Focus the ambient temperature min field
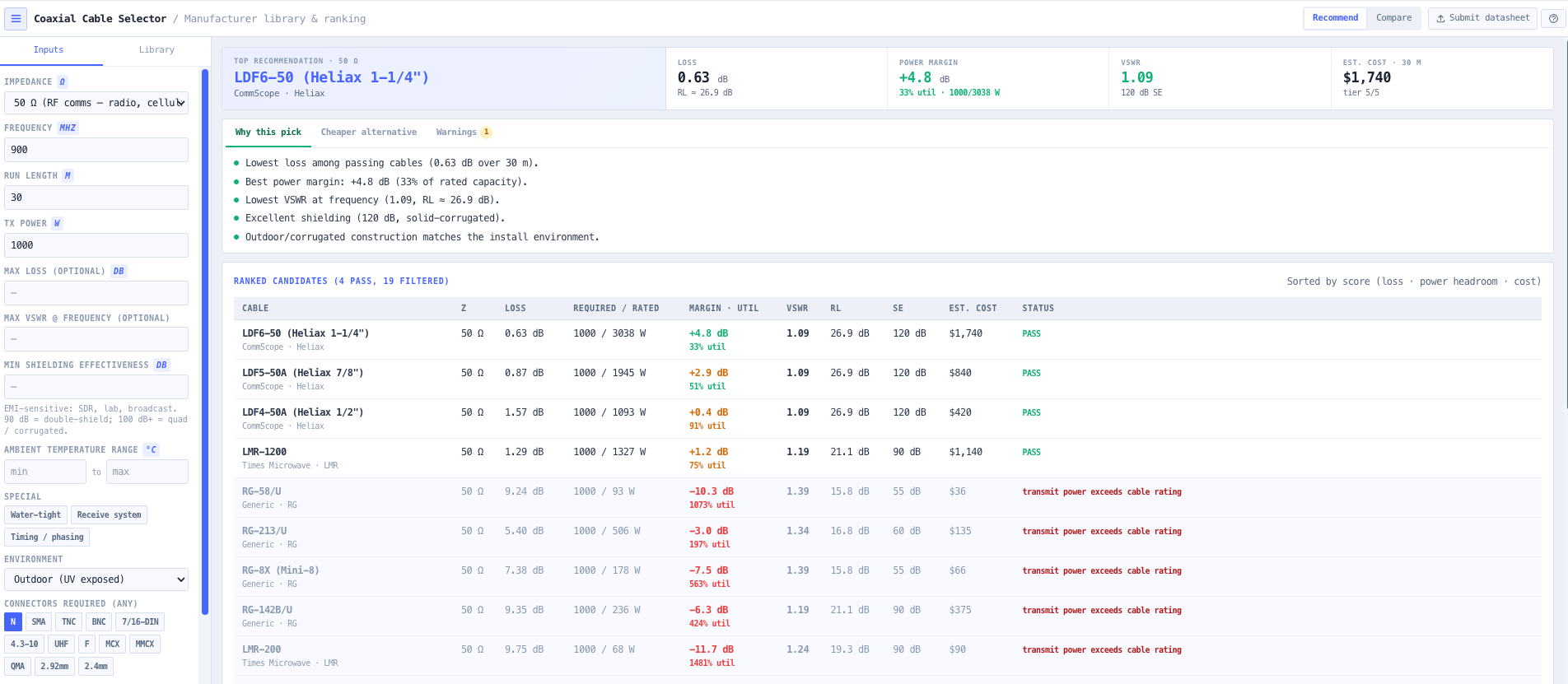The image size is (1568, 684). click(45, 472)
